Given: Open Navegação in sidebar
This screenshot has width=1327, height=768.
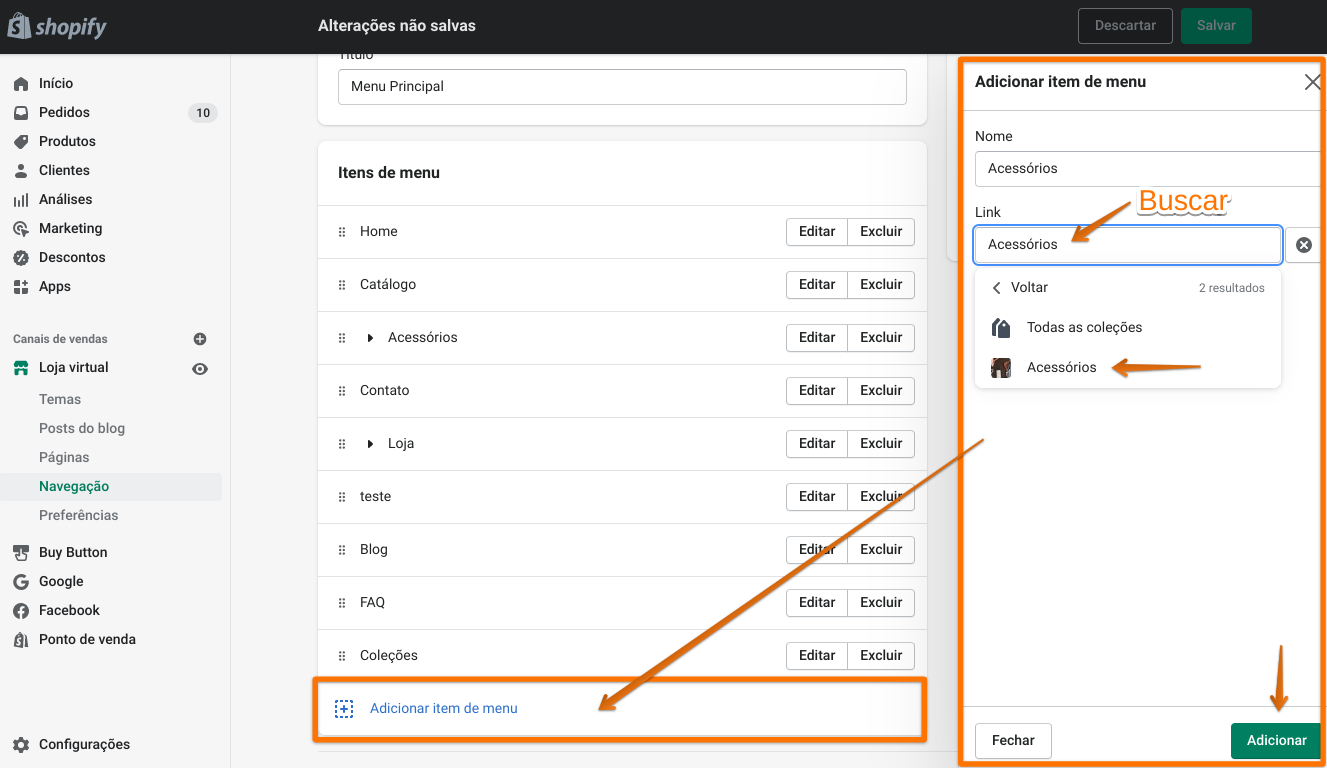Looking at the screenshot, I should pyautogui.click(x=74, y=487).
